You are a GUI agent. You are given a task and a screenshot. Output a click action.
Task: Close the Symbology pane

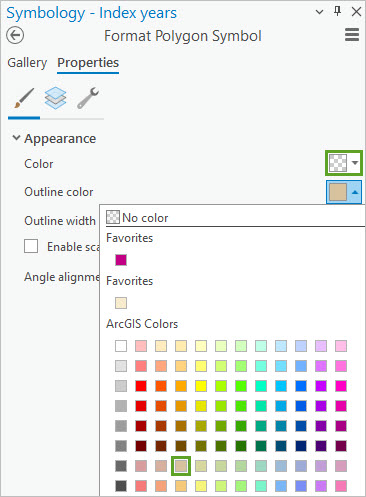pyautogui.click(x=356, y=12)
